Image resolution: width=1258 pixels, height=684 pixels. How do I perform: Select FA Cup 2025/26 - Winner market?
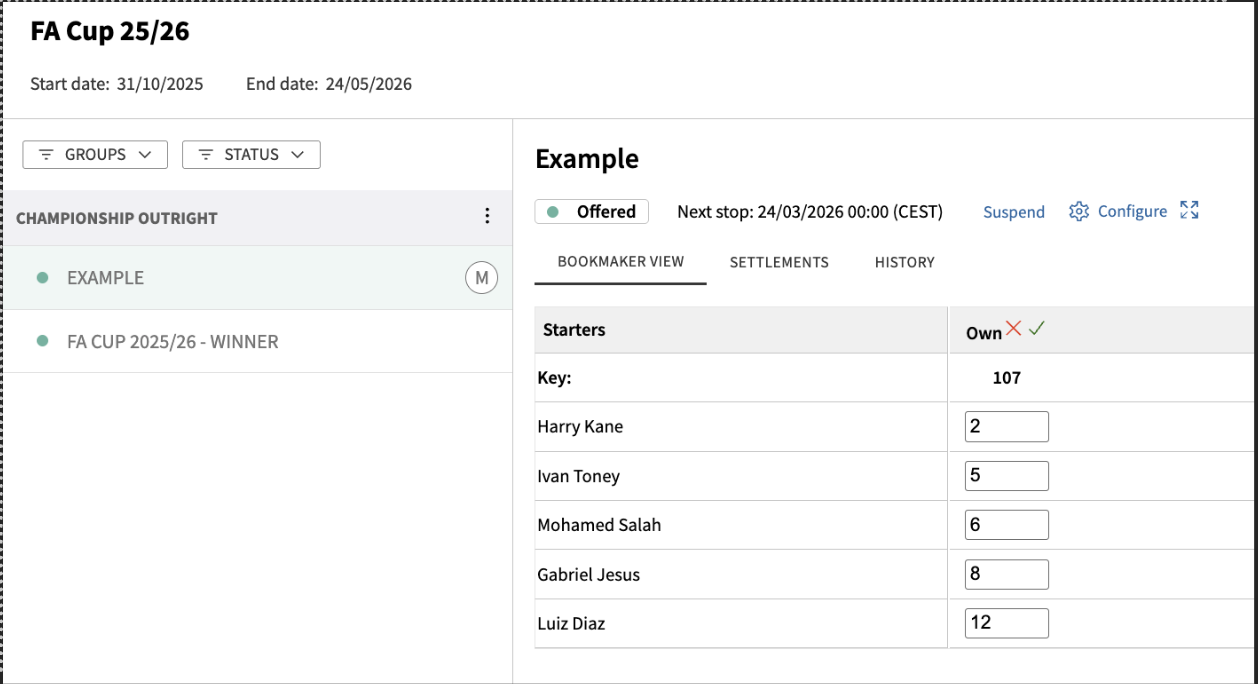[172, 341]
